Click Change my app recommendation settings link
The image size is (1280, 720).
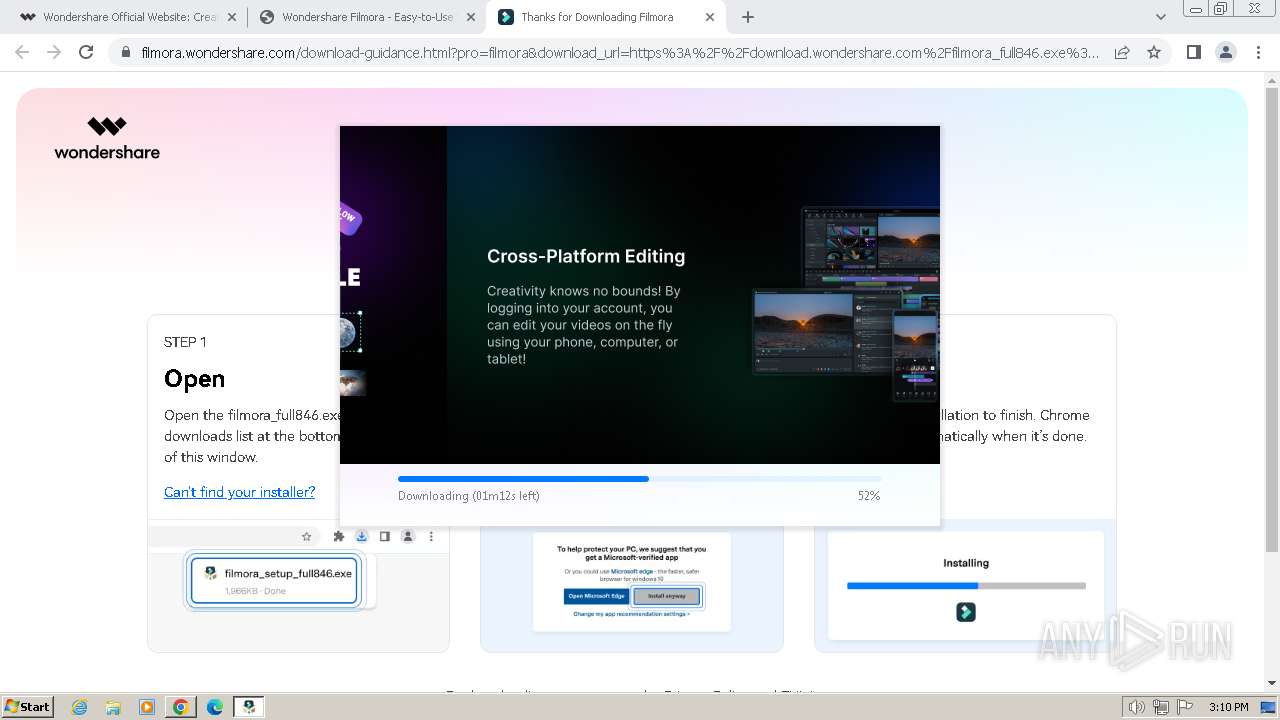click(x=631, y=614)
